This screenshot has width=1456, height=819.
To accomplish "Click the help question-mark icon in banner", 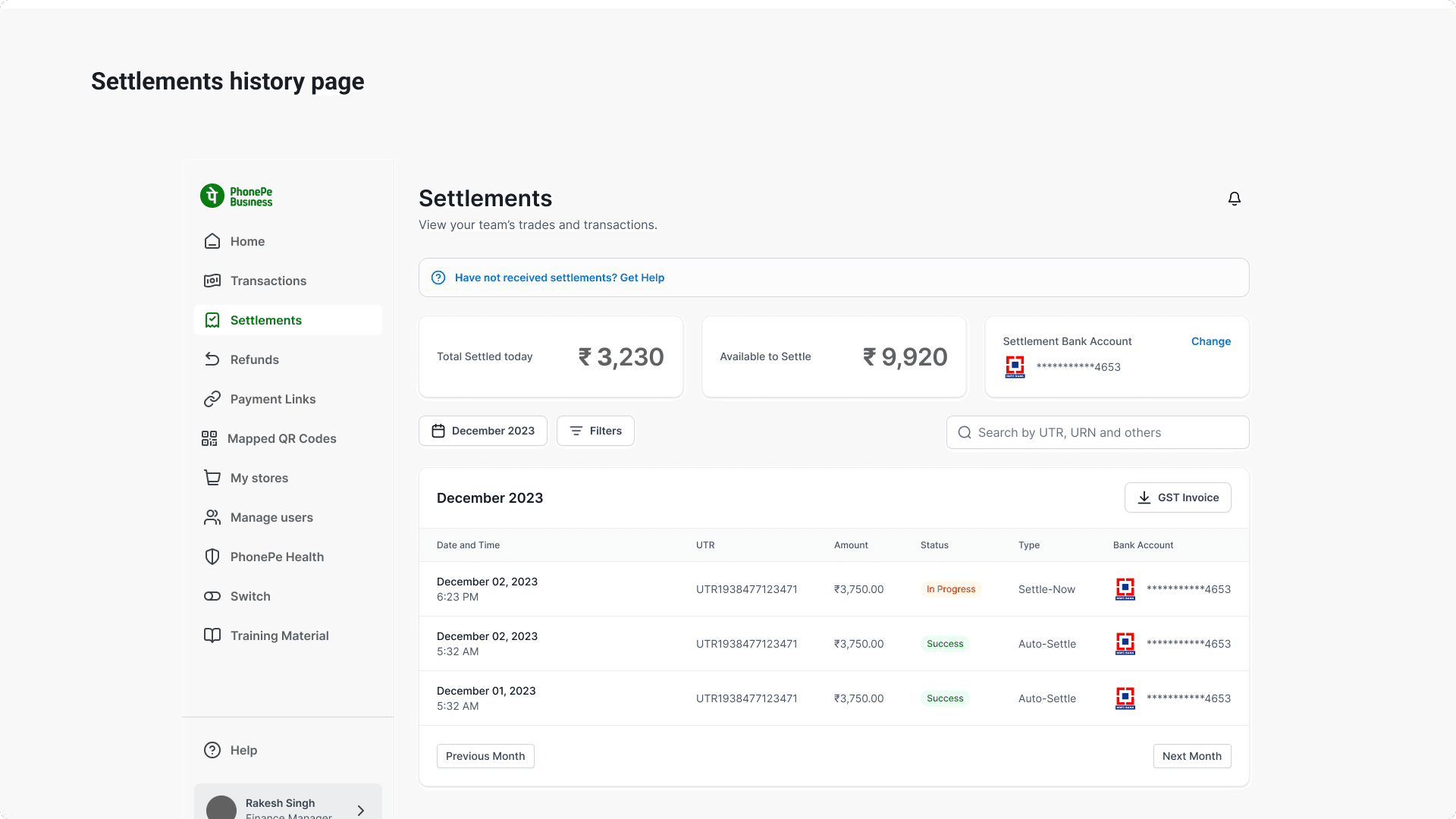I will [438, 278].
